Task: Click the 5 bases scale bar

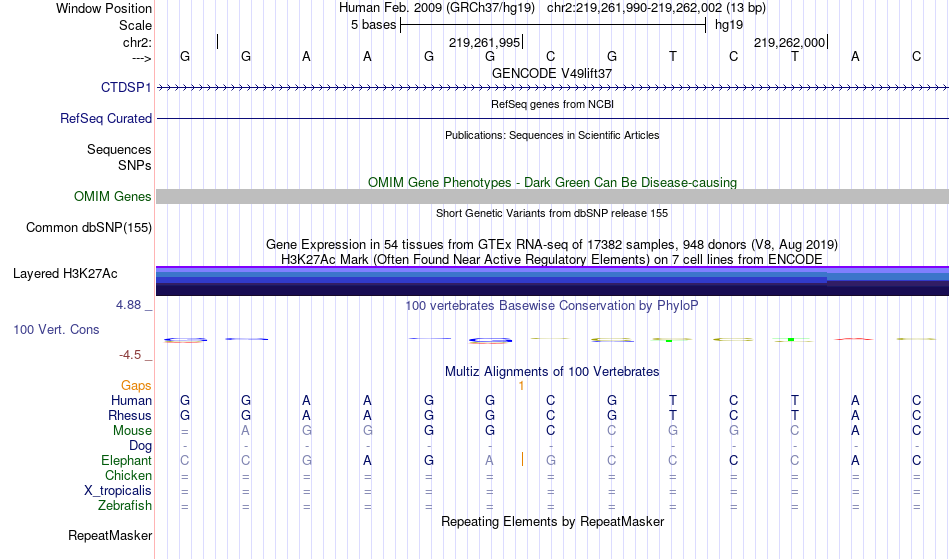Action: pos(553,25)
